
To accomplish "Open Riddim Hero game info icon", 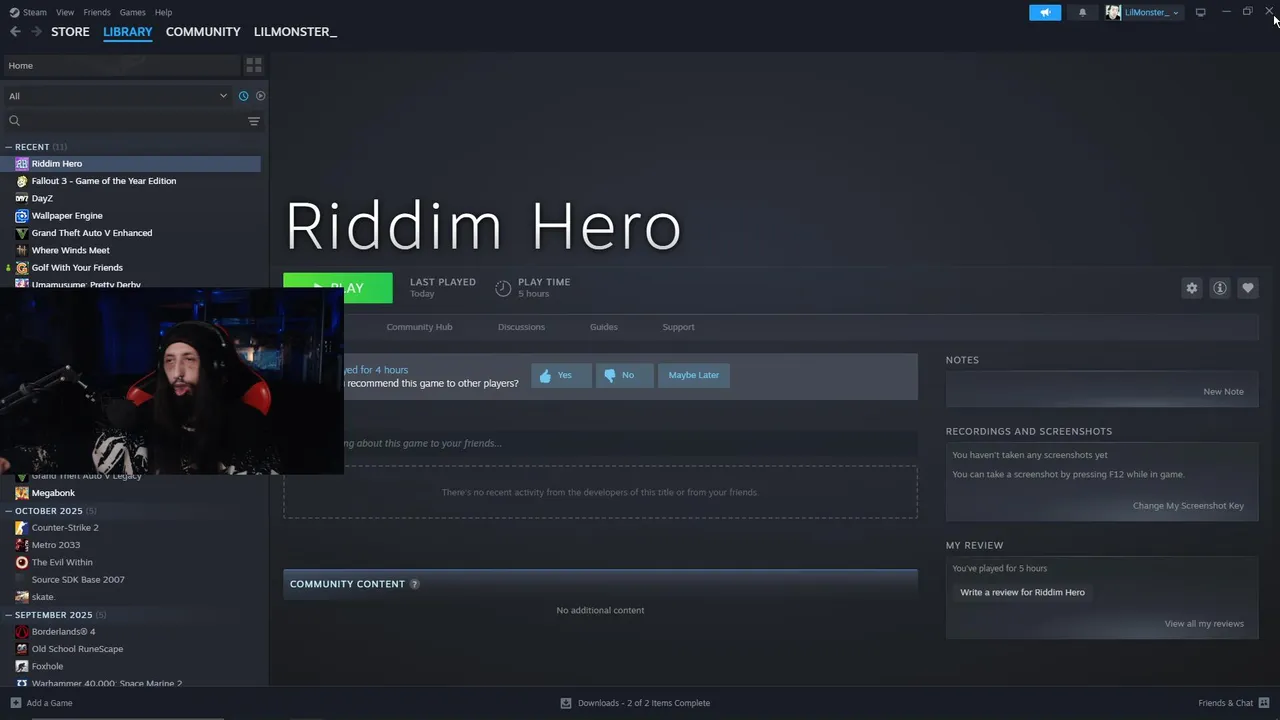I will point(1220,288).
